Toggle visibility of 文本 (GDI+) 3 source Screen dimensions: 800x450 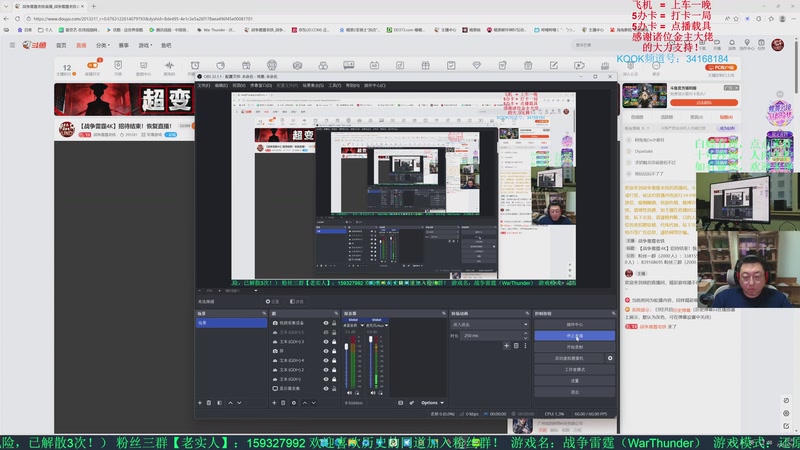tap(326, 342)
